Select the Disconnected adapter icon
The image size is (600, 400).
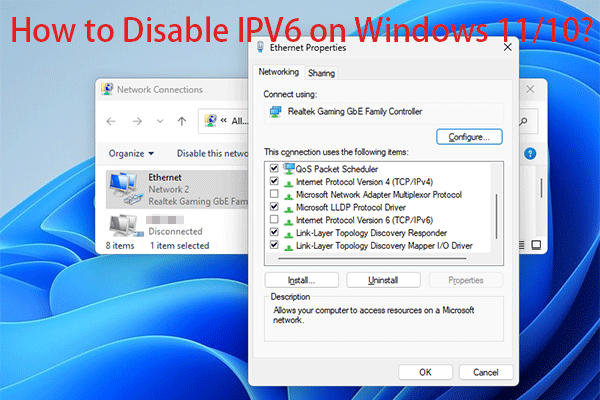125,225
